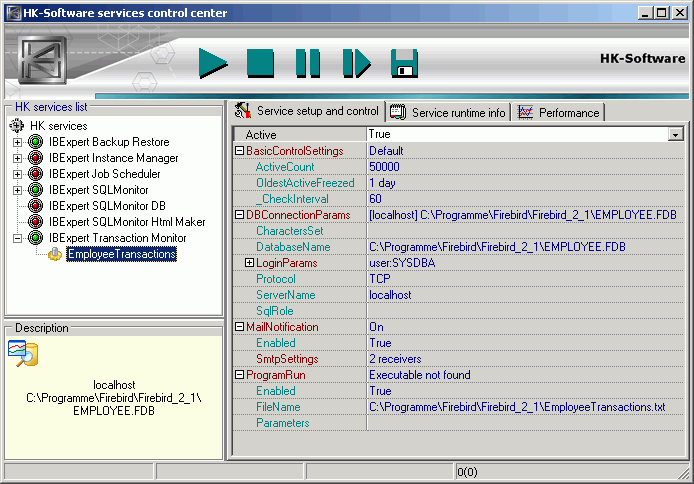Select IBExpert Backup Restore service
Screen dimensions: 694x484
(109, 142)
